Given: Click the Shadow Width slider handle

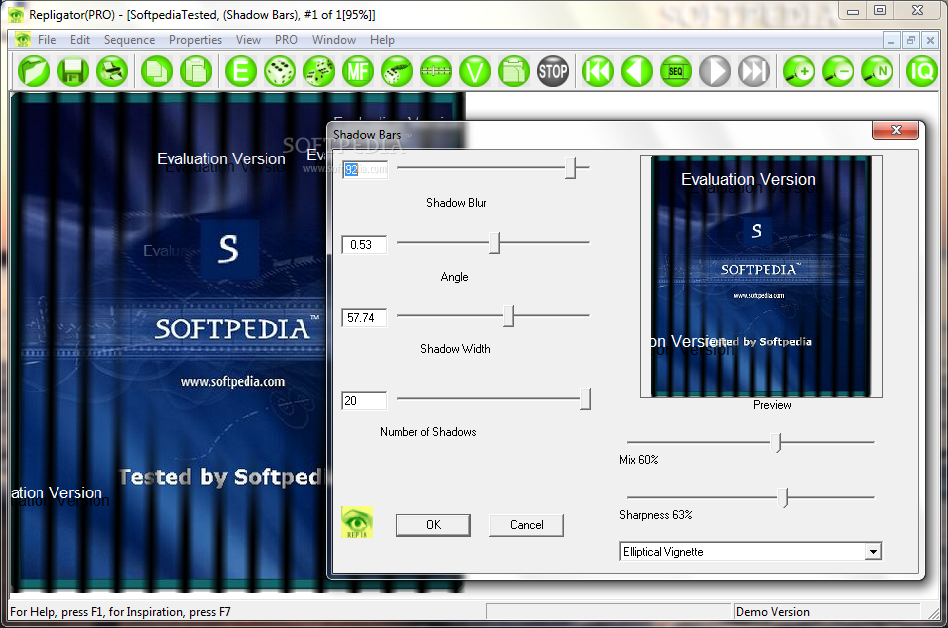Looking at the screenshot, I should coord(508,316).
